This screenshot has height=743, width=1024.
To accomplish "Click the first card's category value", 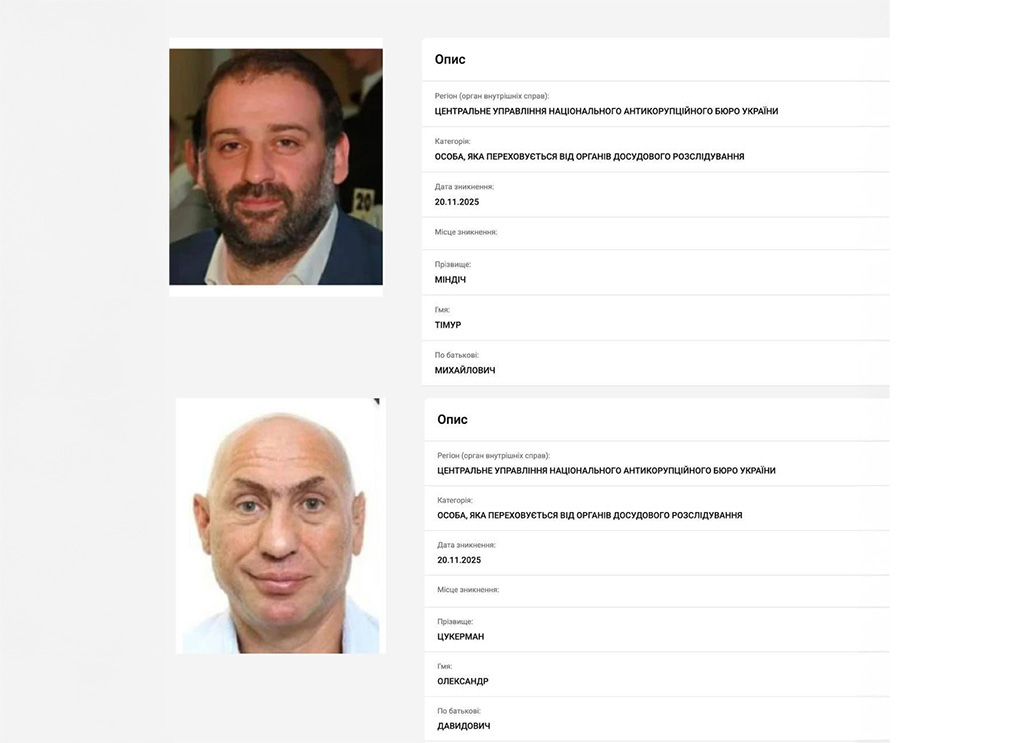I will [x=590, y=156].
